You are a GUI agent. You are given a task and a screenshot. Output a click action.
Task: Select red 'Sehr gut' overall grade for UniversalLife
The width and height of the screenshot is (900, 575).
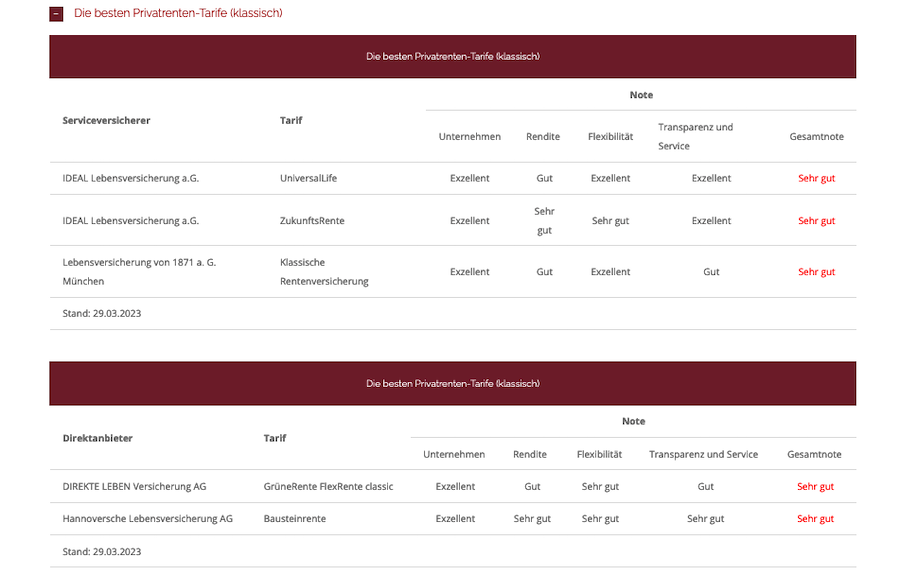tap(816, 178)
